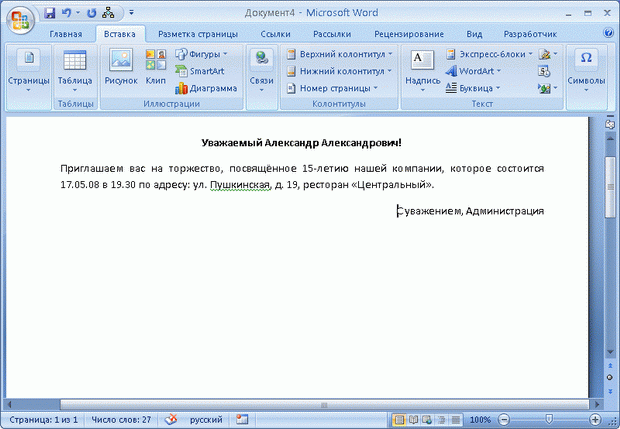The width and height of the screenshot is (620, 429).
Task: Select the Вставка tab
Action: pyautogui.click(x=120, y=34)
